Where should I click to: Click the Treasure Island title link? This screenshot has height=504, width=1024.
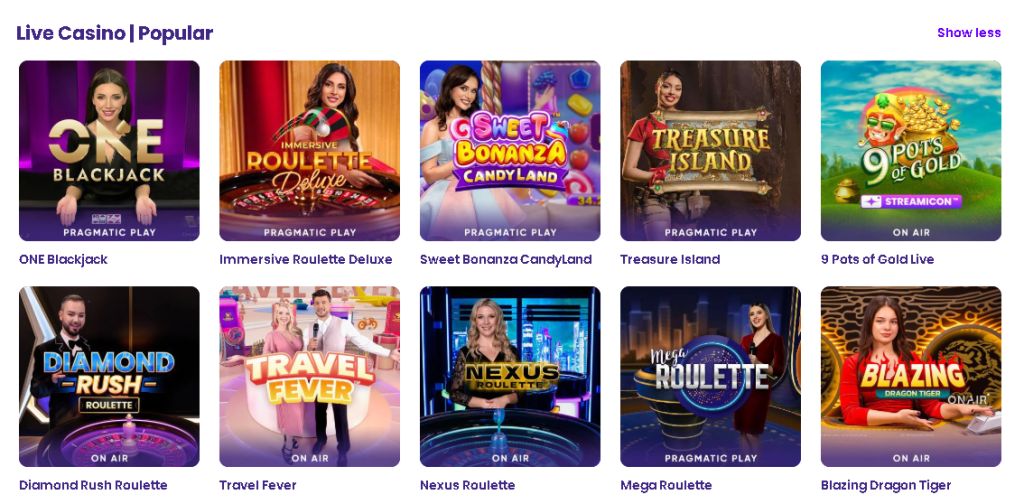tap(669, 260)
